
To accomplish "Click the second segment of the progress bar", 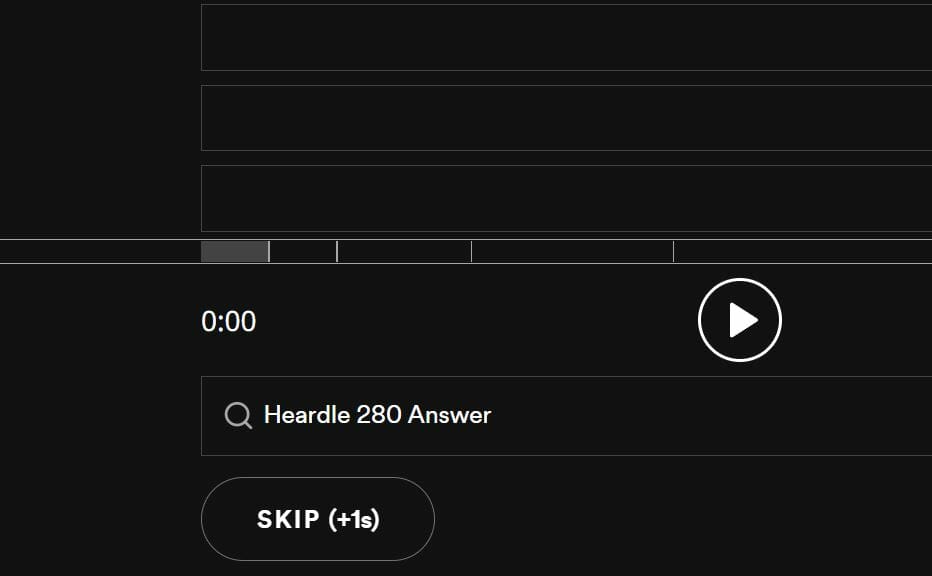I will click(303, 251).
